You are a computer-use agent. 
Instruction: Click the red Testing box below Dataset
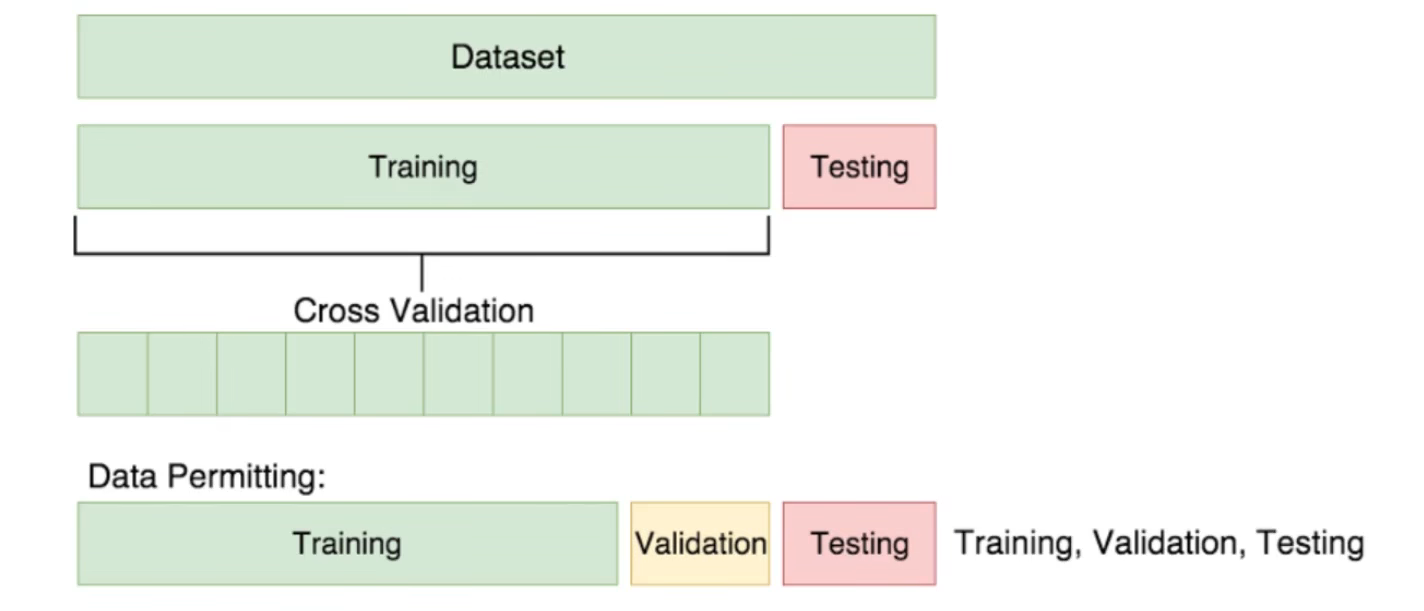coord(859,166)
